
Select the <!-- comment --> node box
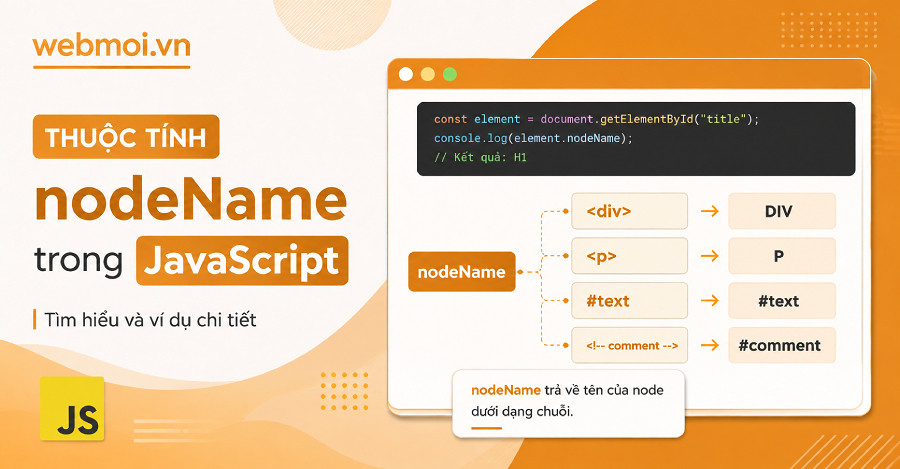[x=630, y=346]
